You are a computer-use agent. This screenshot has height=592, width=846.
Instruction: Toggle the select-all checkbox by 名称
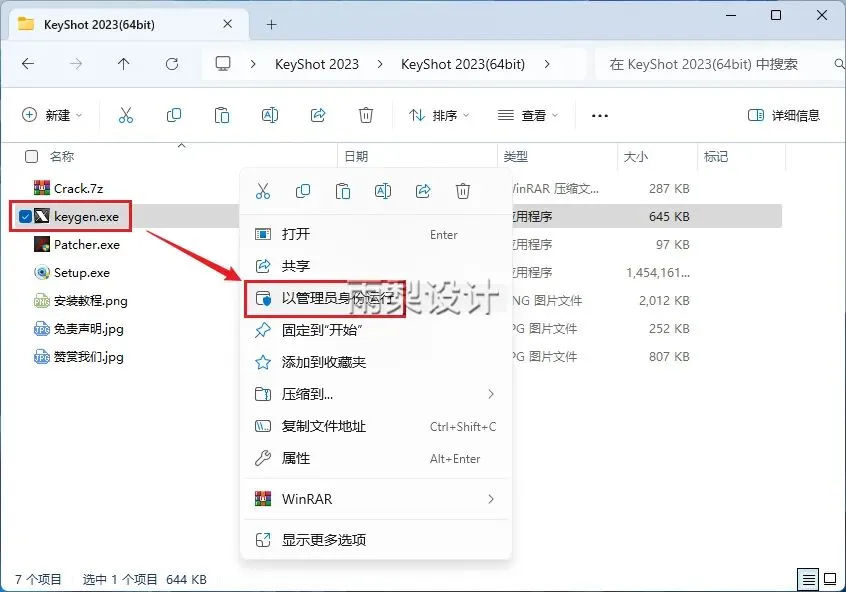(x=32, y=156)
